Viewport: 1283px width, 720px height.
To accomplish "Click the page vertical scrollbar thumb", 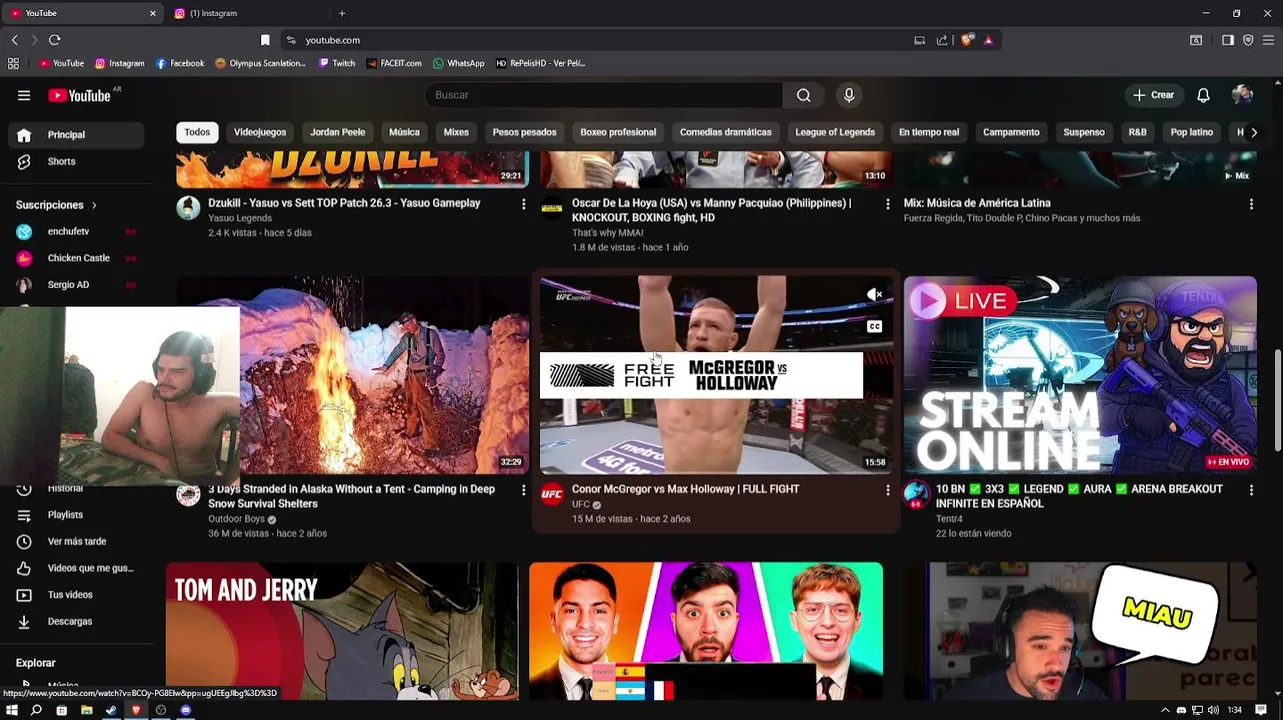I will (x=1277, y=400).
